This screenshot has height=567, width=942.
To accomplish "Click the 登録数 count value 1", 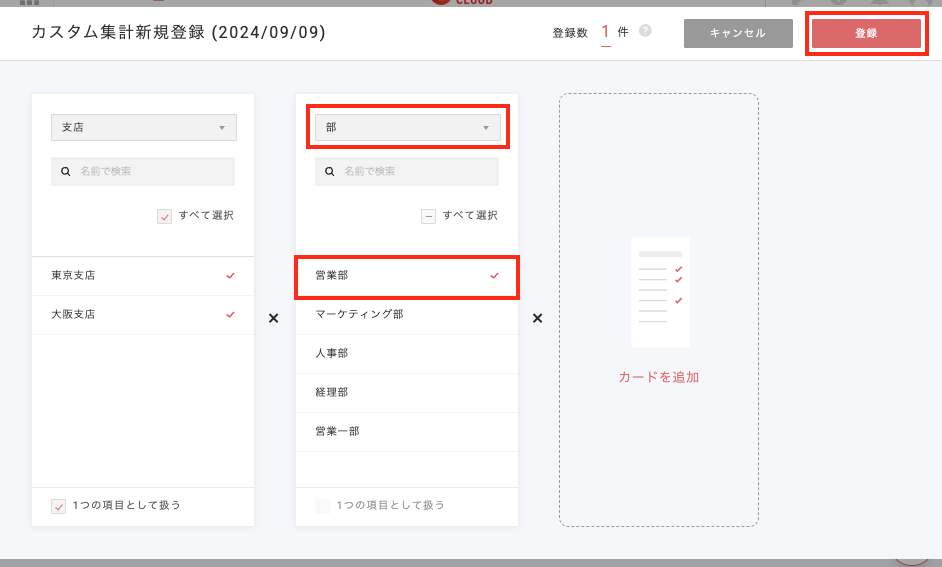I will (x=606, y=32).
